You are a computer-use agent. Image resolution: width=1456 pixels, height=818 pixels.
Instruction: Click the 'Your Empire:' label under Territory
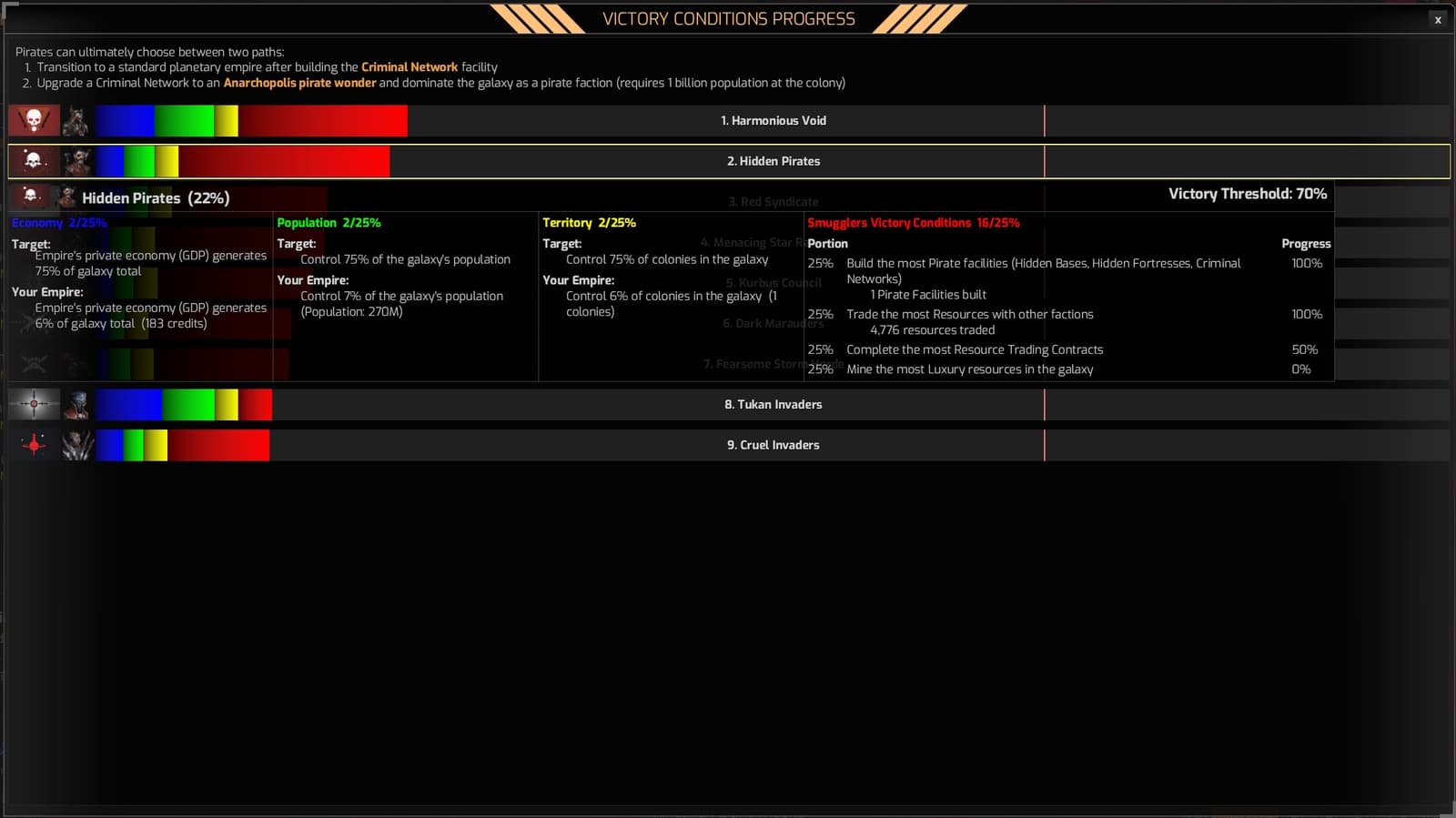point(579,280)
